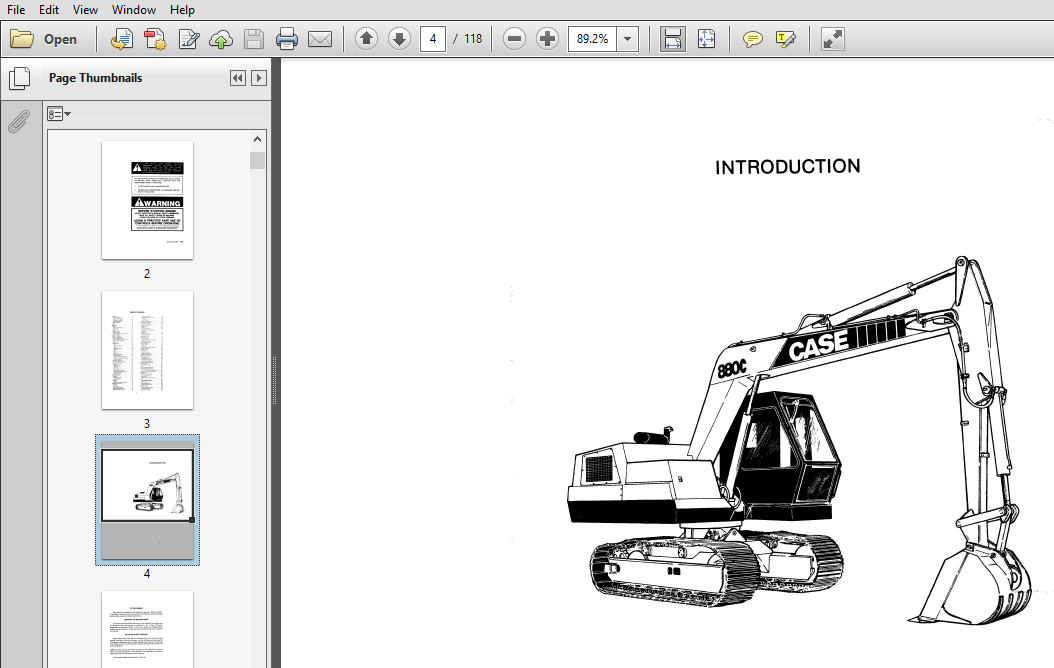
Task: Open the File menu
Action: click(x=15, y=9)
